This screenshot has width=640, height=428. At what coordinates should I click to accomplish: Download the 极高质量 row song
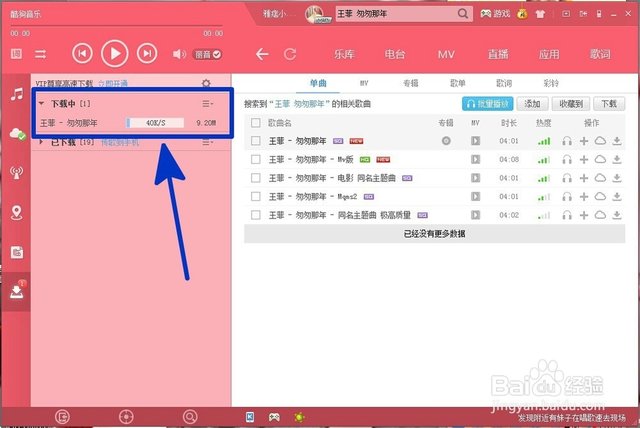[617, 215]
